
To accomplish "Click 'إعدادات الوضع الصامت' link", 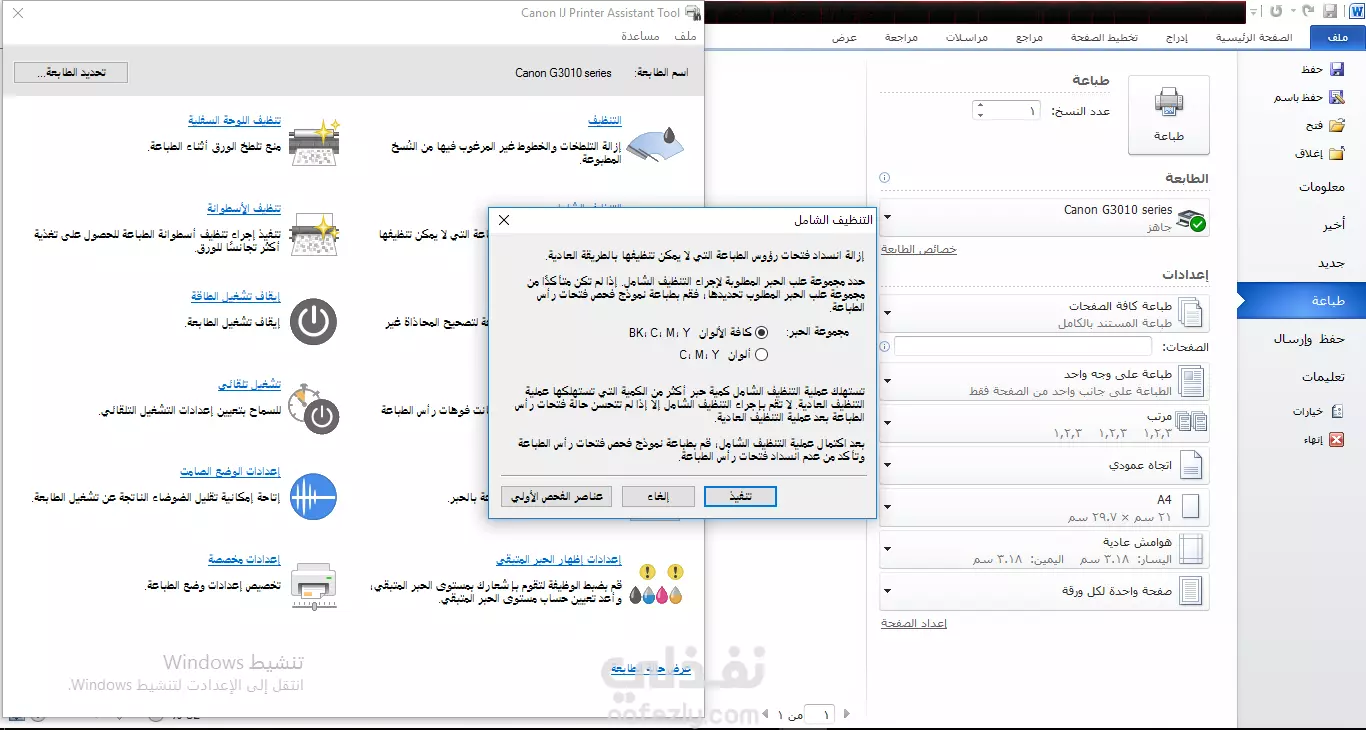I will coord(230,472).
